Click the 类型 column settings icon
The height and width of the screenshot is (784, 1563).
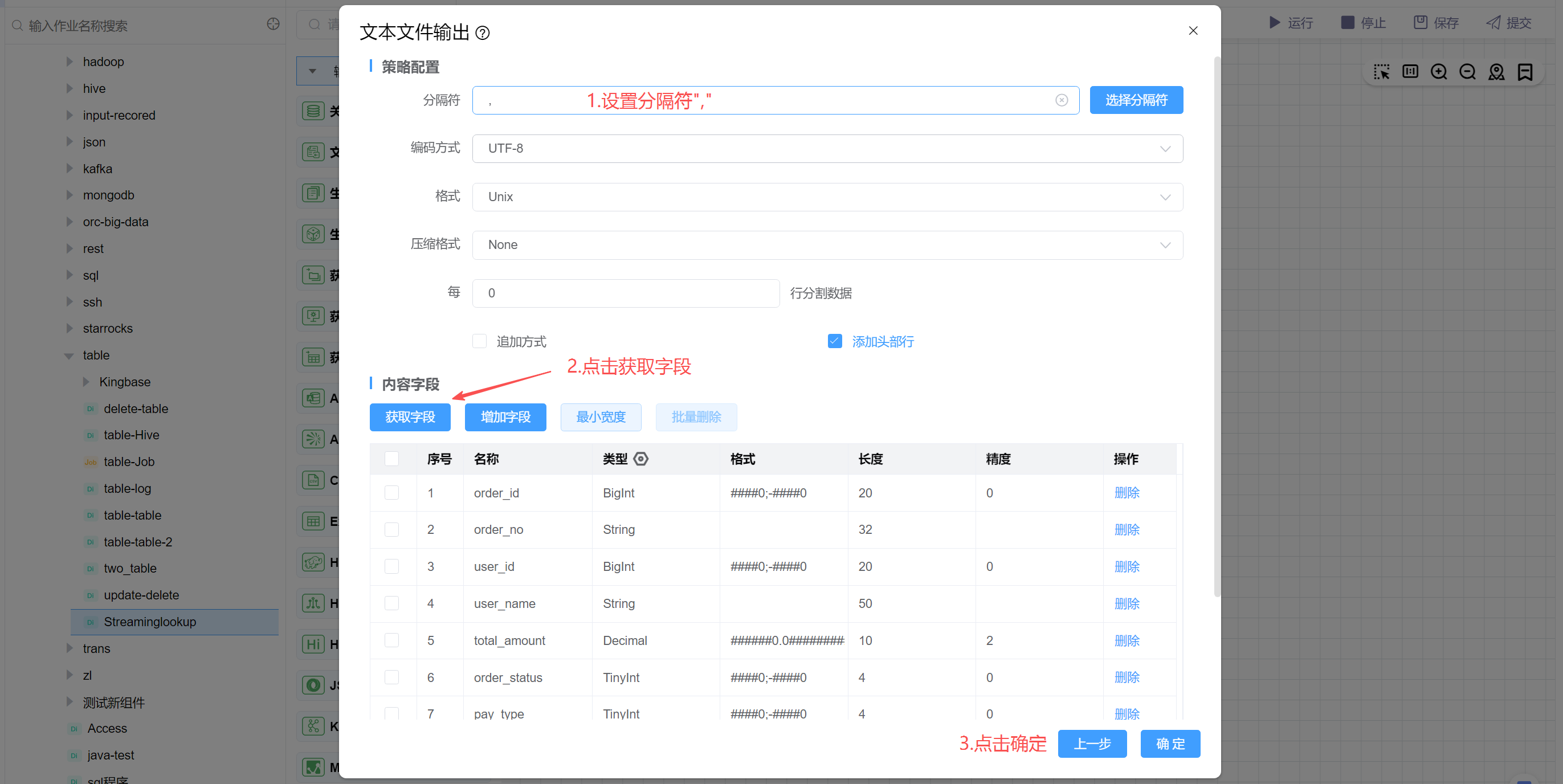(x=640, y=459)
